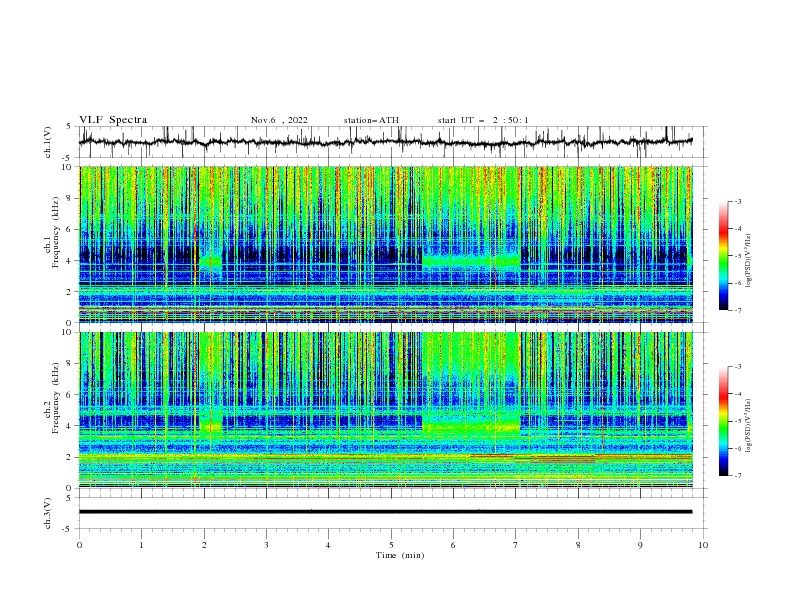Click the ch.1 voltage waveform trace
Image resolution: width=792 pixels, height=612 pixels.
[x=386, y=142]
